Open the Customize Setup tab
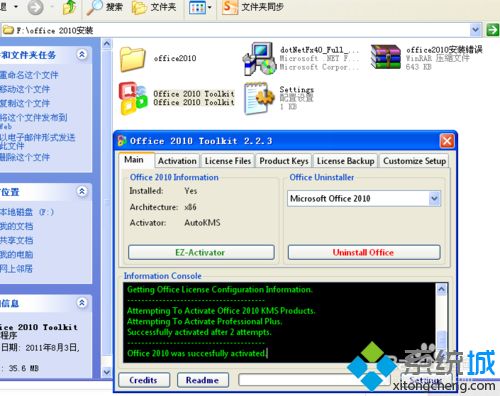The width and height of the screenshot is (500, 396). [414, 161]
